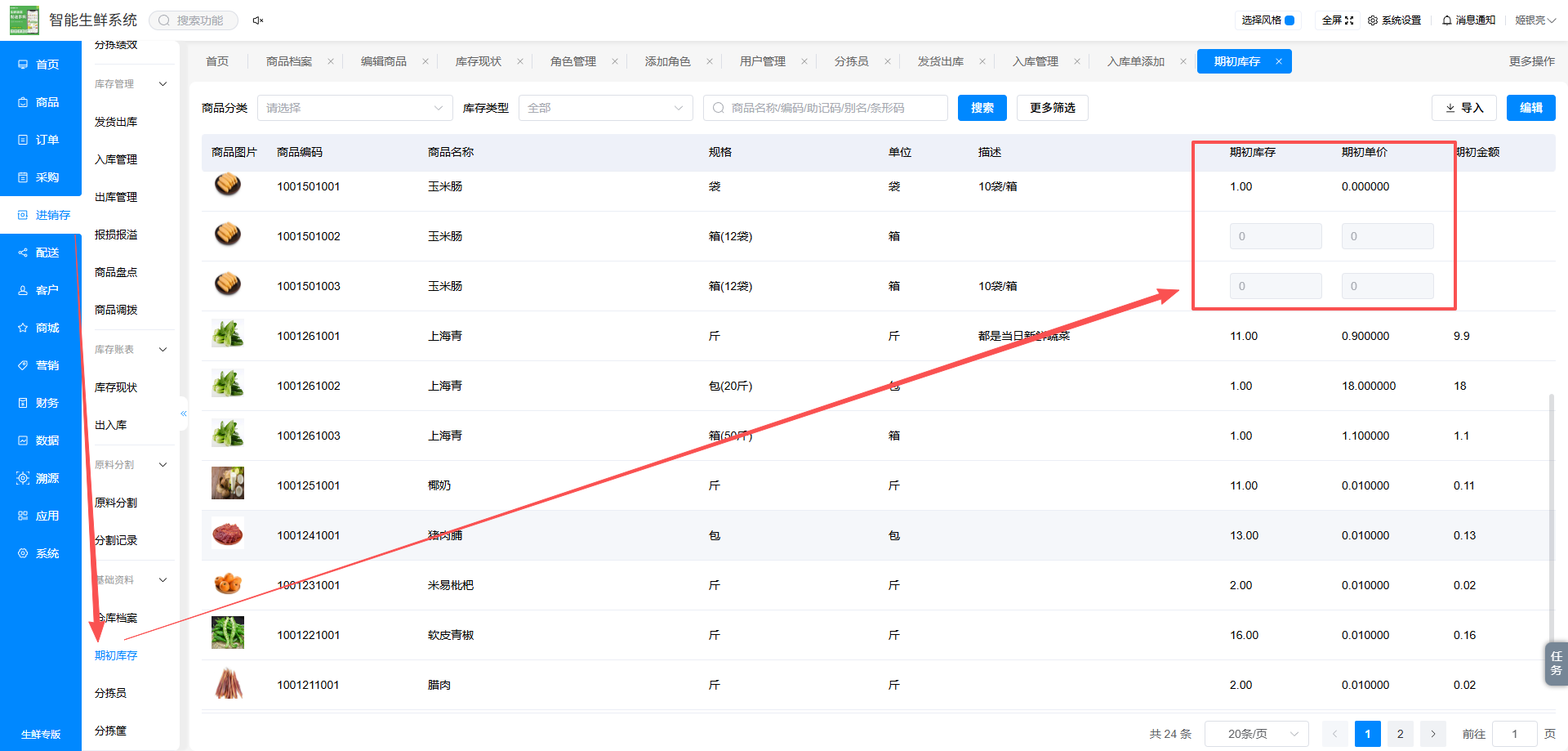Switch to the 入库单添加 tab
The height and width of the screenshot is (751, 1568).
(x=1136, y=61)
